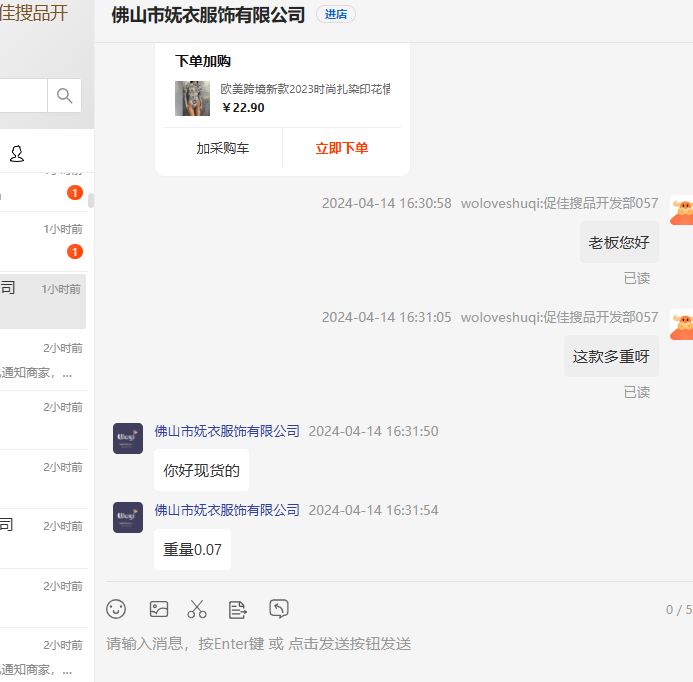
Task: Select the highlighted 1小时前 conversation
Action: click(x=43, y=301)
